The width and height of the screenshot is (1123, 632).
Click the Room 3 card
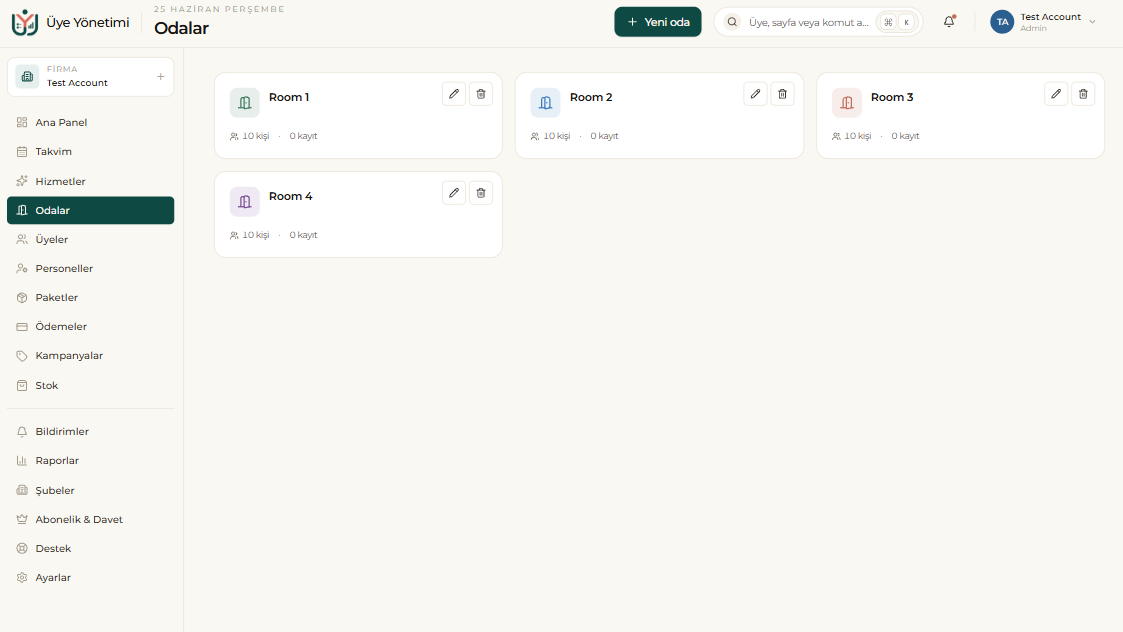tap(960, 115)
